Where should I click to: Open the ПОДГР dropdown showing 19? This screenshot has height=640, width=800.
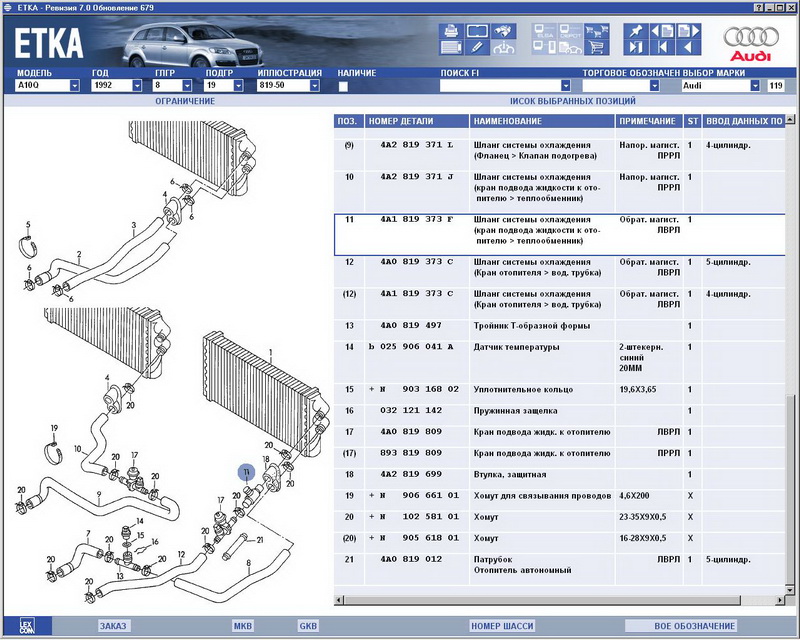(x=238, y=86)
